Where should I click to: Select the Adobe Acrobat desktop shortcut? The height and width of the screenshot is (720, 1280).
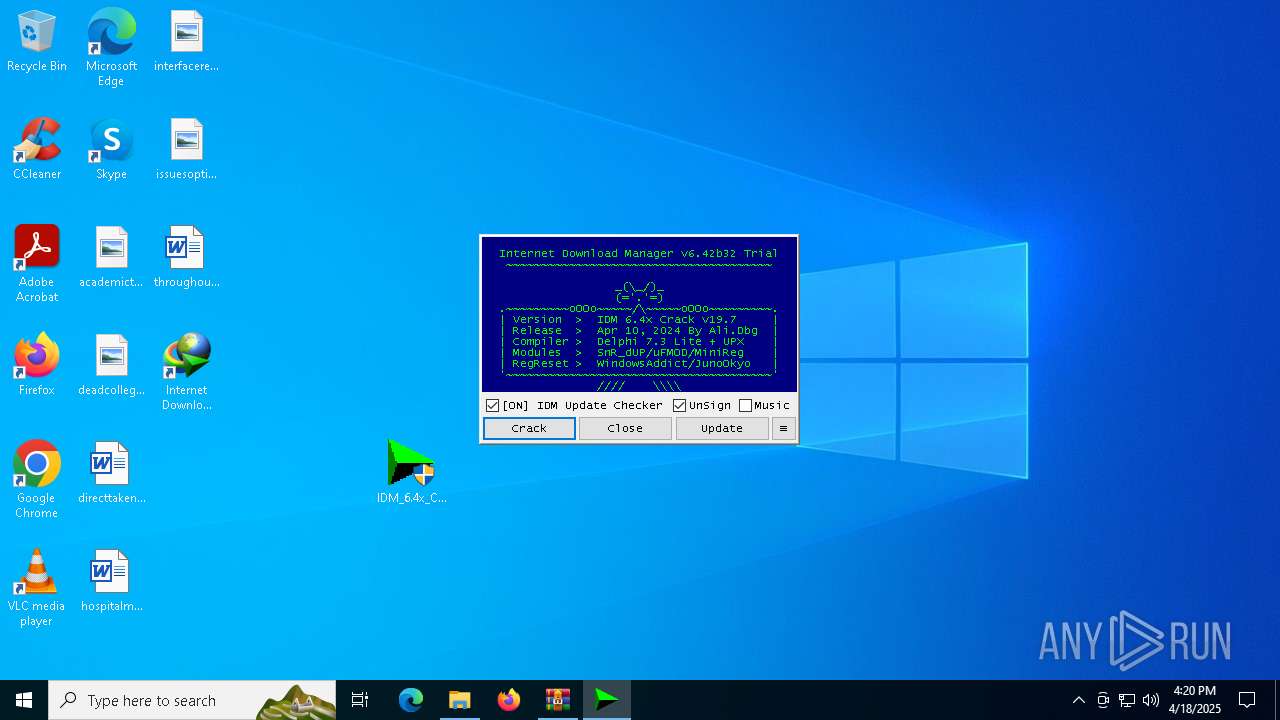click(x=37, y=264)
